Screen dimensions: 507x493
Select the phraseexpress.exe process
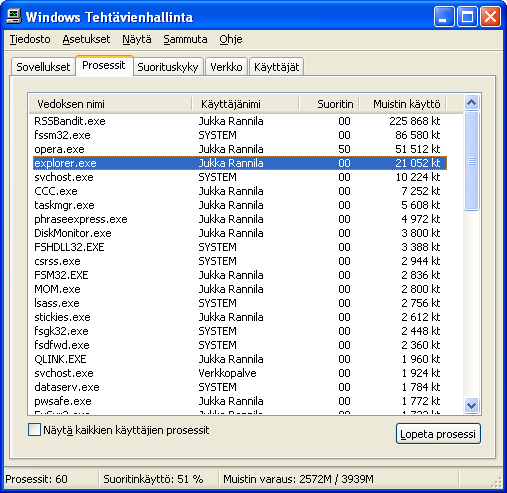[x=240, y=219]
